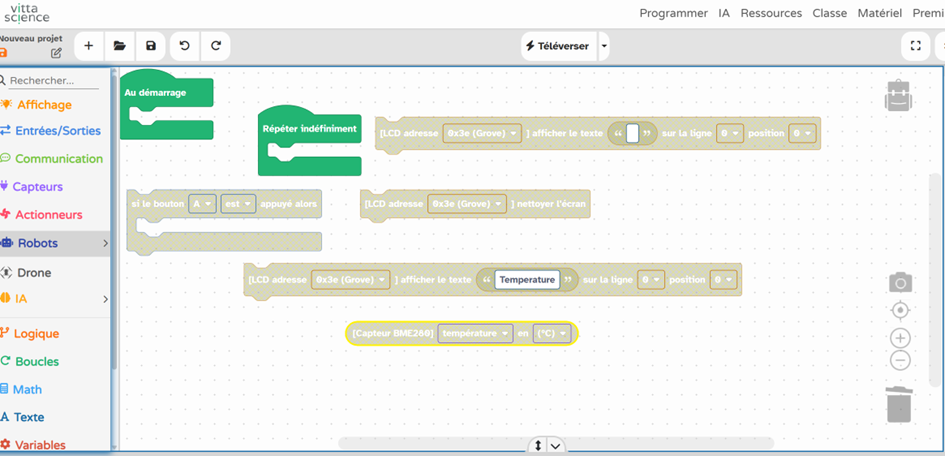945x456 pixels.
Task: Zoom in on the workspace
Action: [900, 338]
